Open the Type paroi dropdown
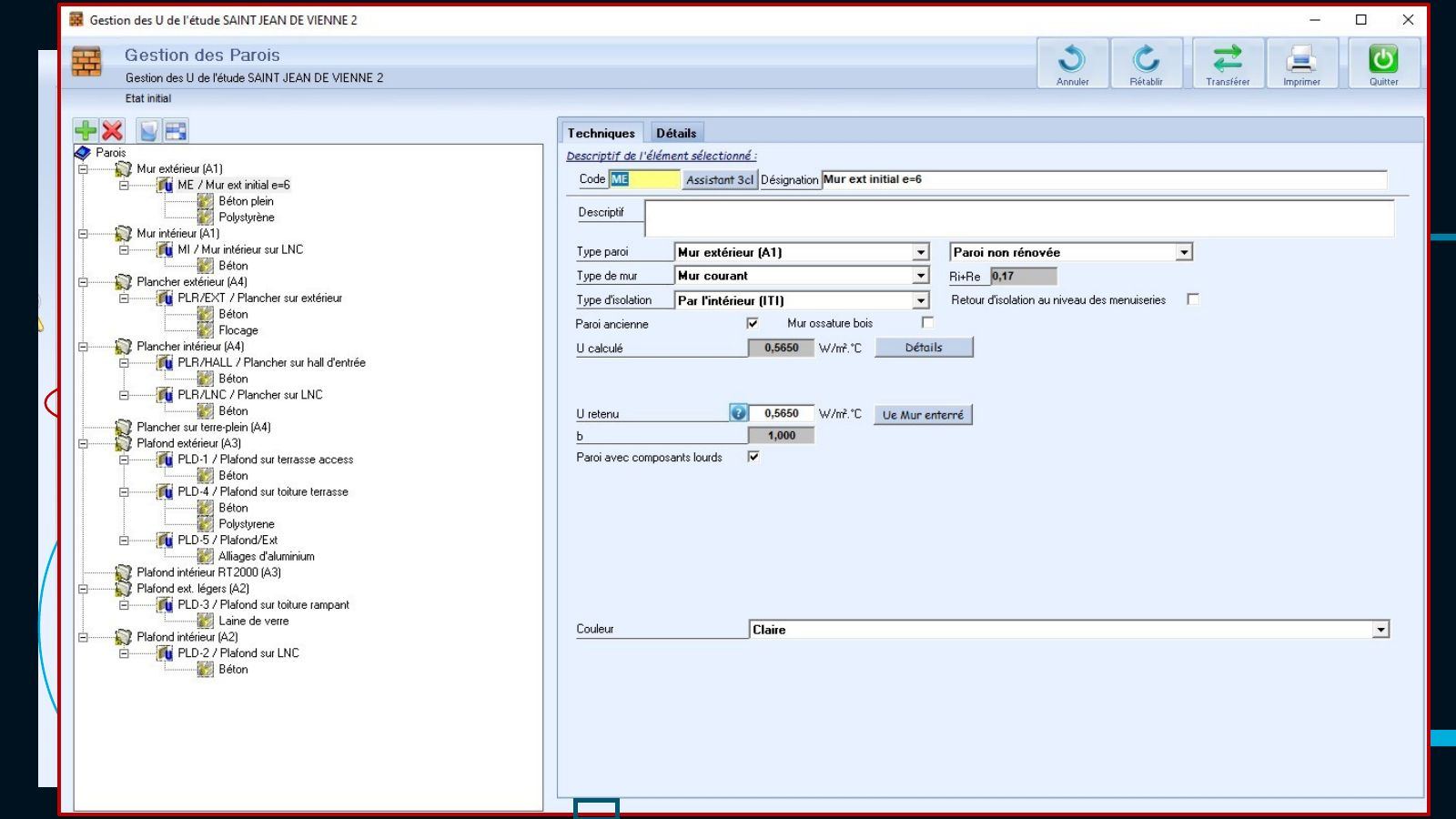 [x=921, y=252]
